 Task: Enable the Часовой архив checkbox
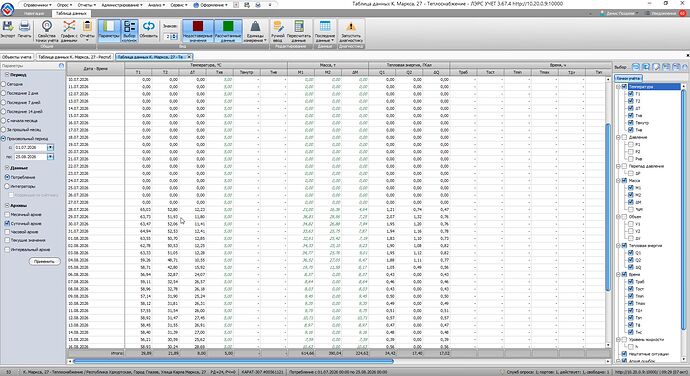[7, 232]
